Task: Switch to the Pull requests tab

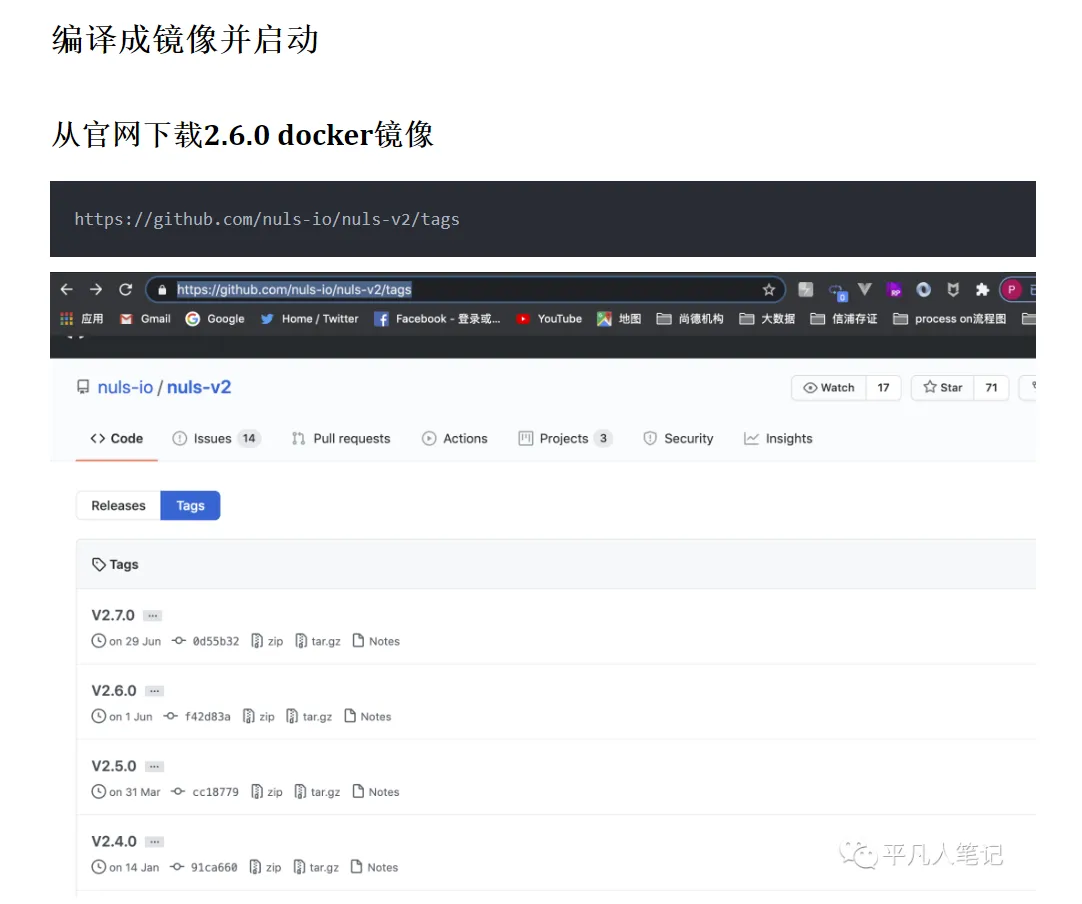Action: coord(341,439)
